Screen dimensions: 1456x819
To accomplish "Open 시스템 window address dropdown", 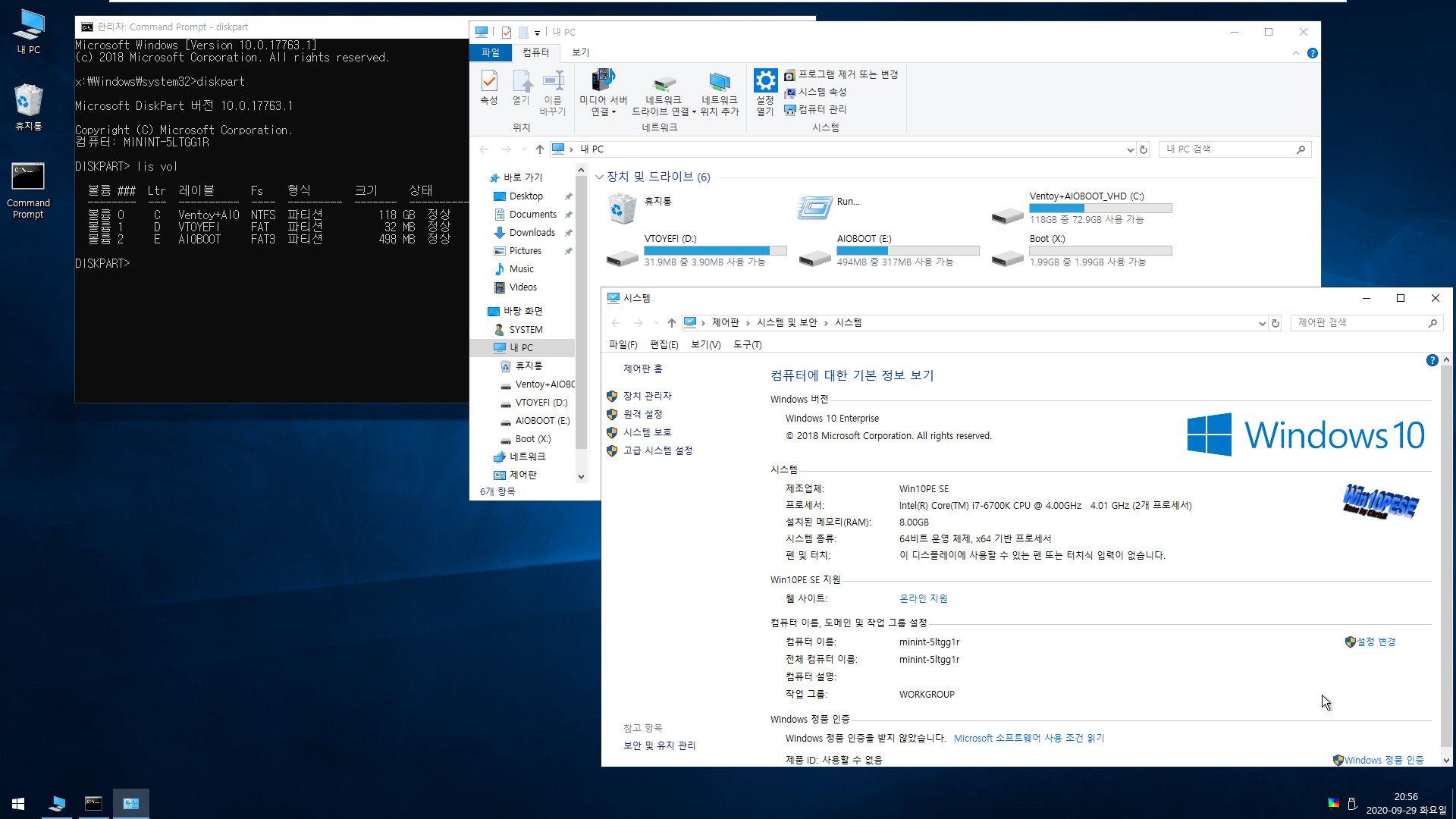I will 1262,323.
